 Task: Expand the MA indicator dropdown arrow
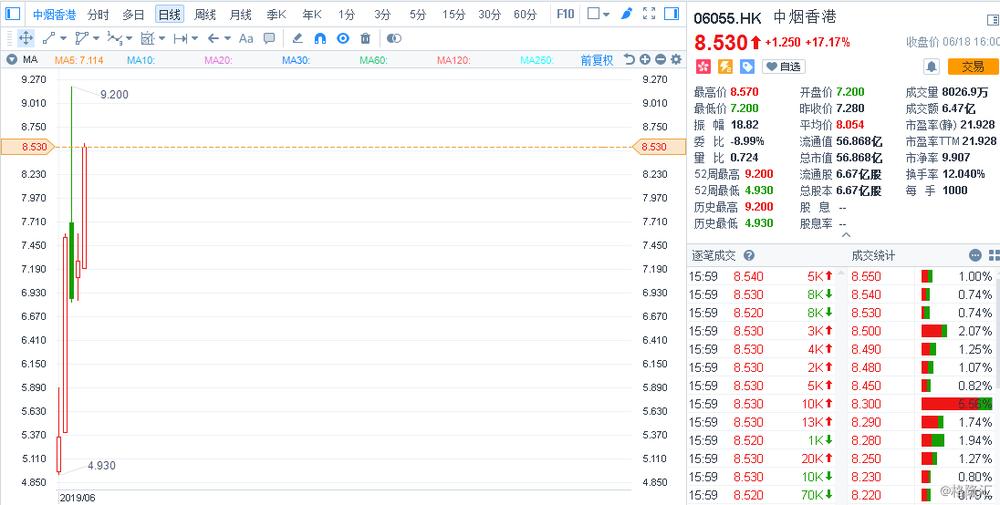pos(11,60)
